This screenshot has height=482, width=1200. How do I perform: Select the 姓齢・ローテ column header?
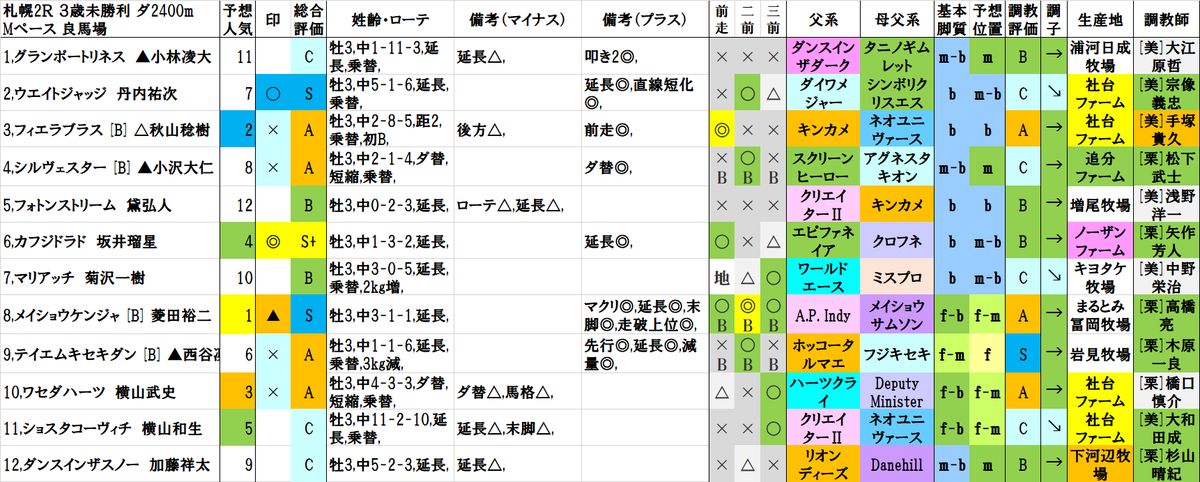389,19
